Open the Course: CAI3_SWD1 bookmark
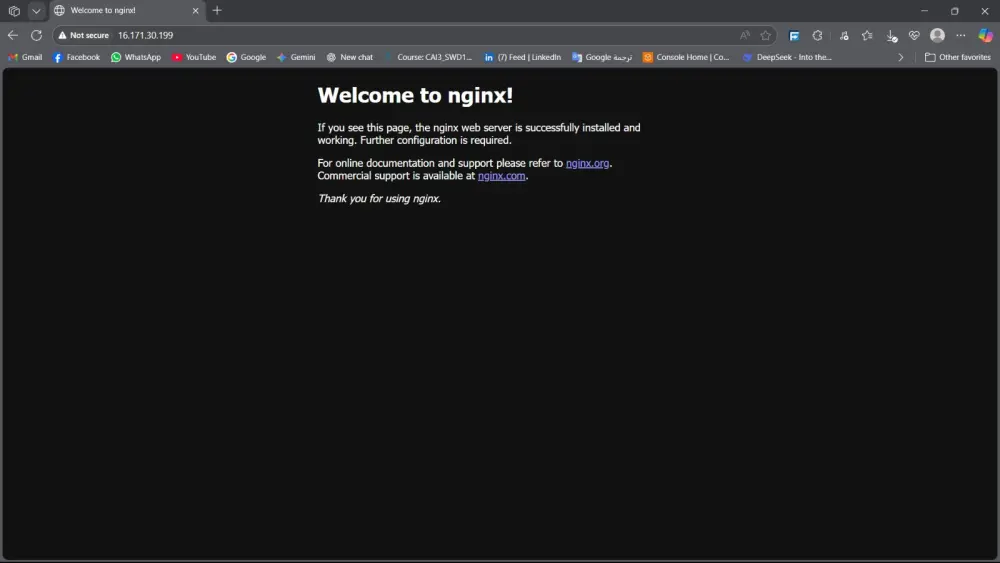The width and height of the screenshot is (1000, 563). (x=429, y=57)
